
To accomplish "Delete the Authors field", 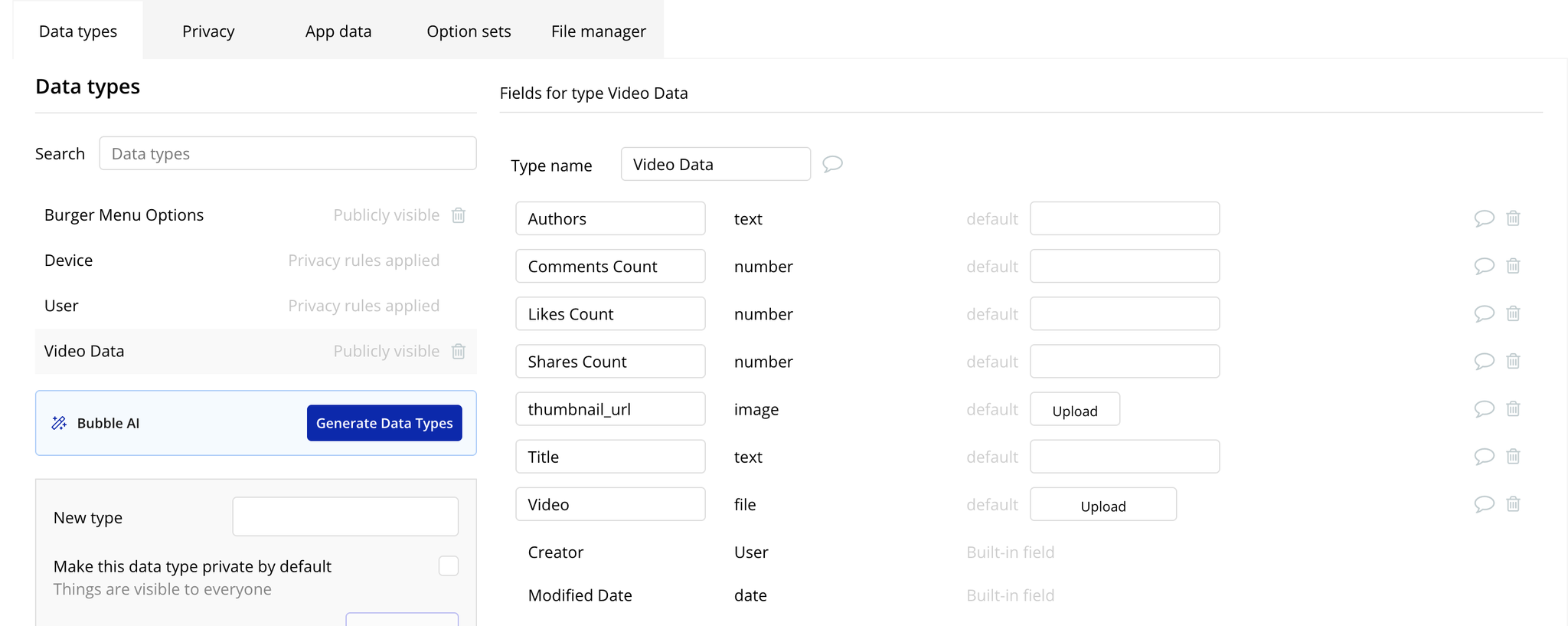I will tap(1513, 218).
